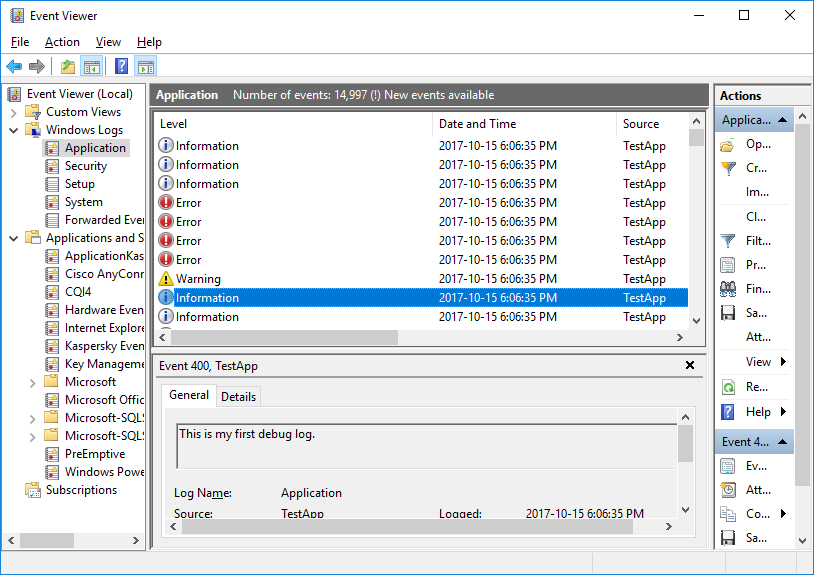The image size is (814, 575).
Task: Toggle the Show/Hide Action Pane icon
Action: pos(145,66)
